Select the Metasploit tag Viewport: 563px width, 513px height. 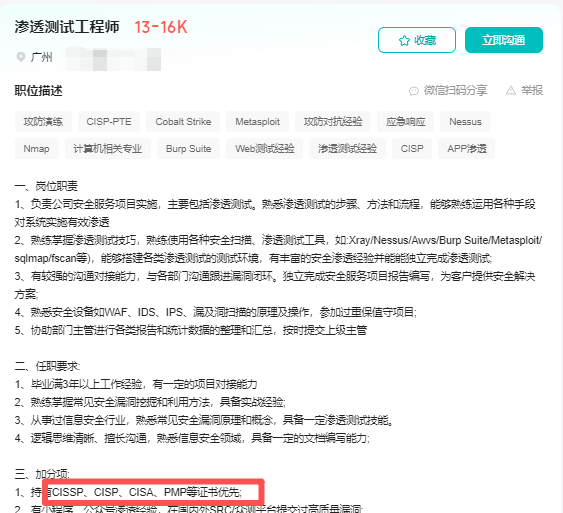pyautogui.click(x=257, y=122)
